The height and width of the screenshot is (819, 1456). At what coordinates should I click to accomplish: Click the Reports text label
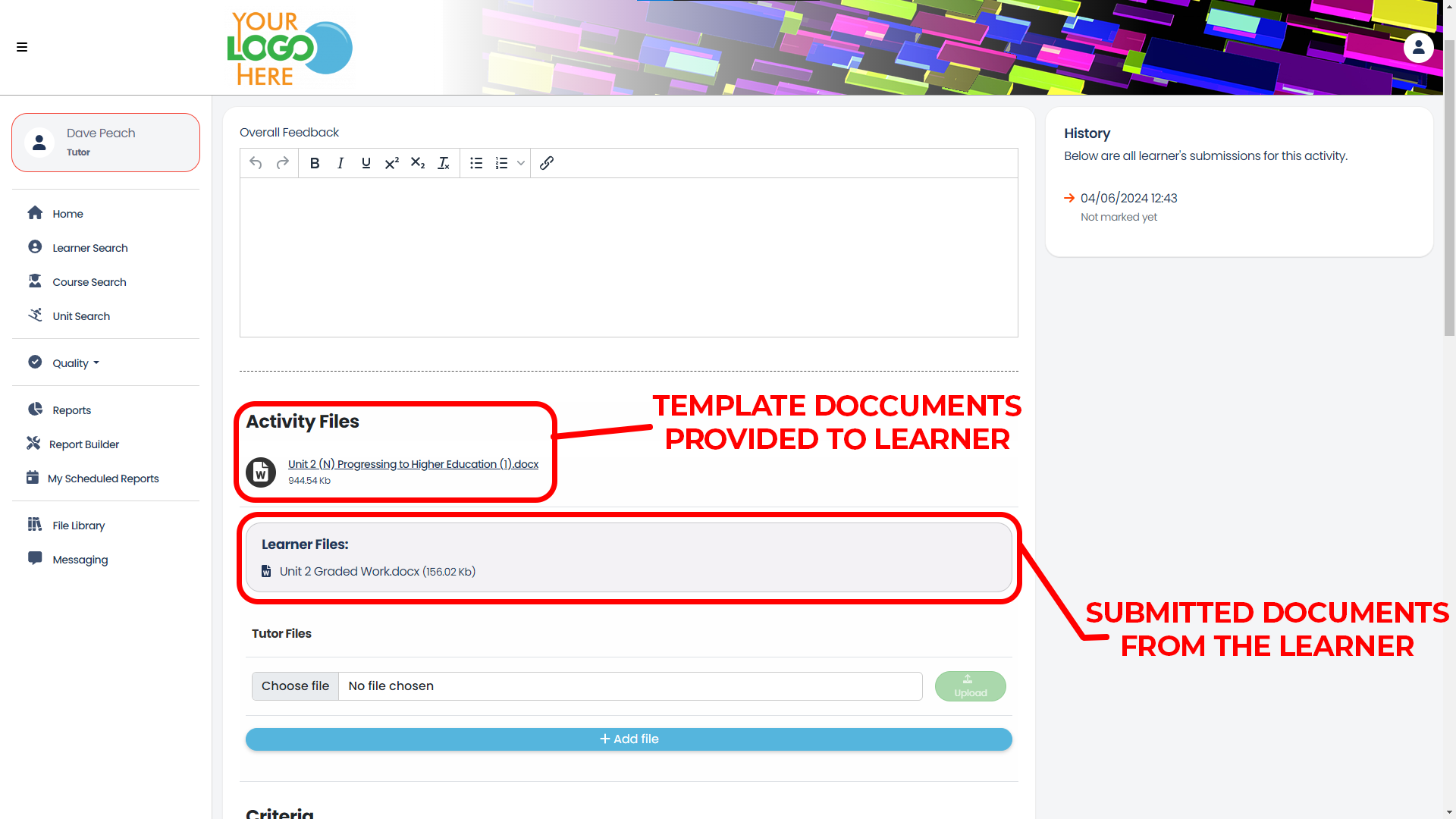pyautogui.click(x=72, y=410)
